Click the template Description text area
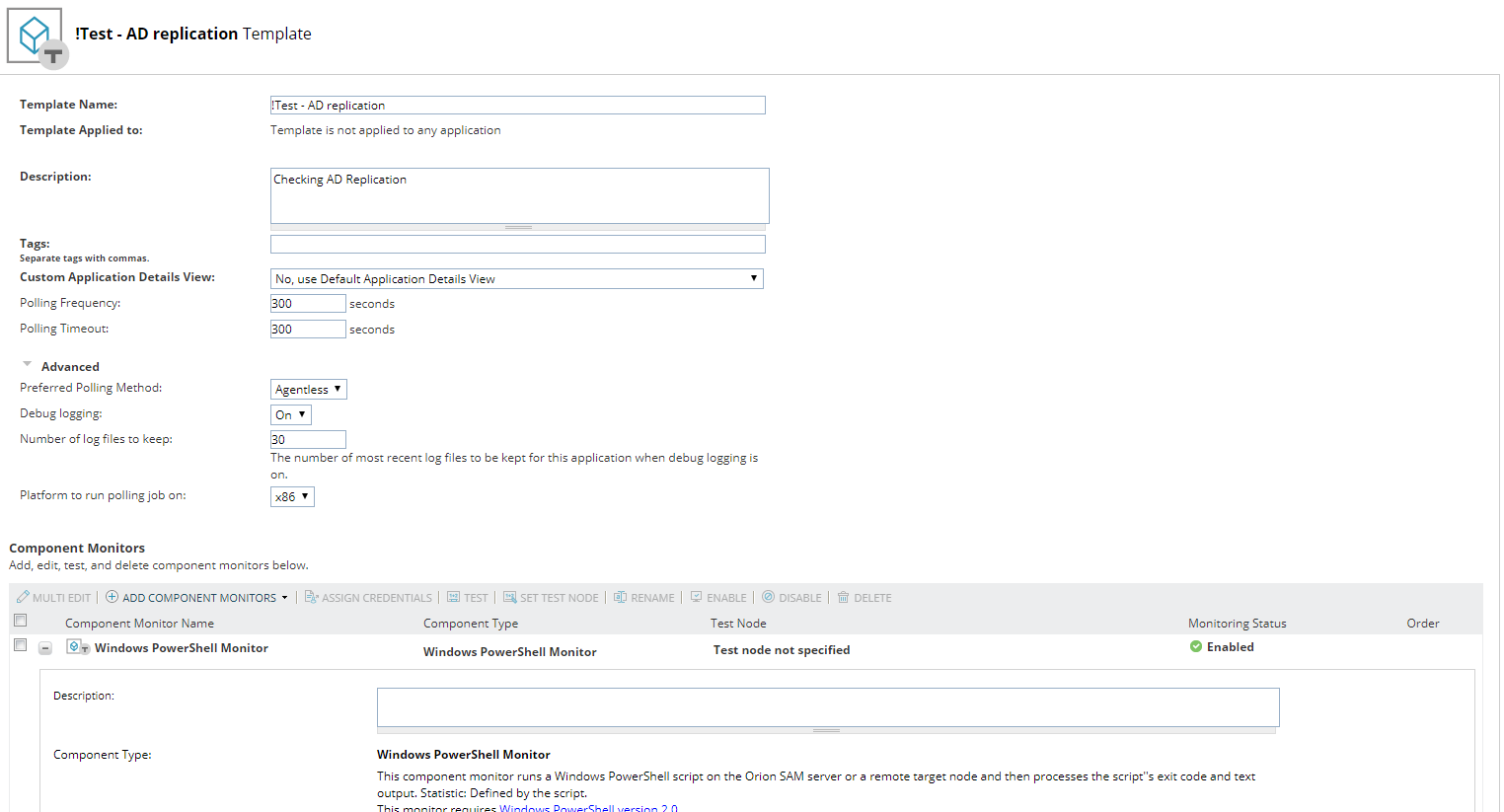1504x812 pixels. click(x=520, y=195)
